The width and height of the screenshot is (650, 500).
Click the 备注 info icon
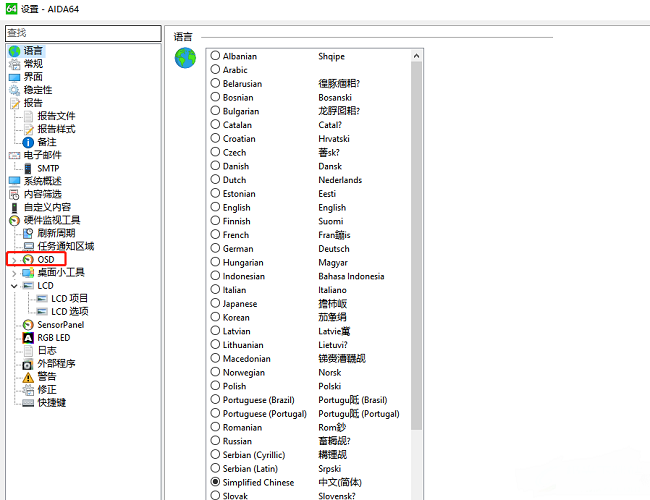(28, 142)
